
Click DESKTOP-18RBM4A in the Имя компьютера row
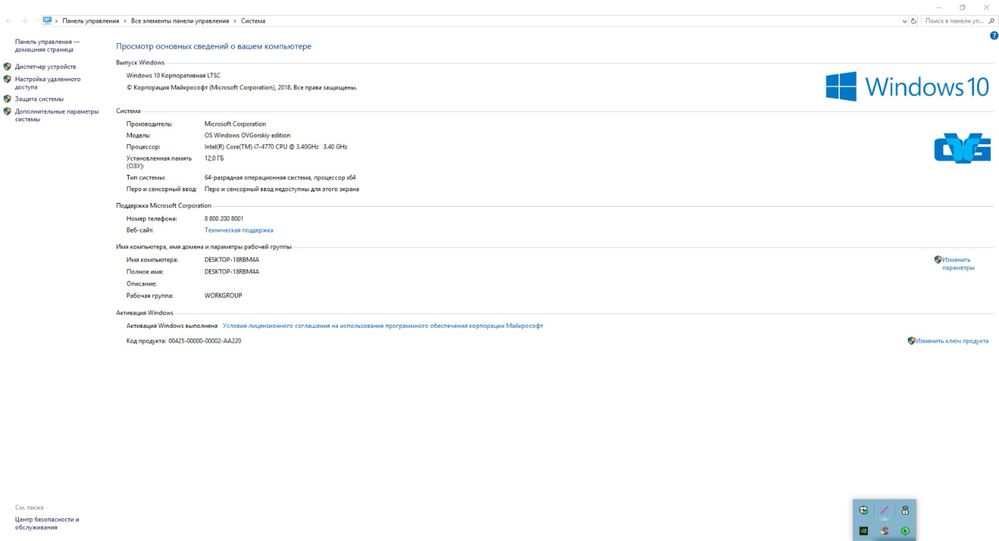231,260
